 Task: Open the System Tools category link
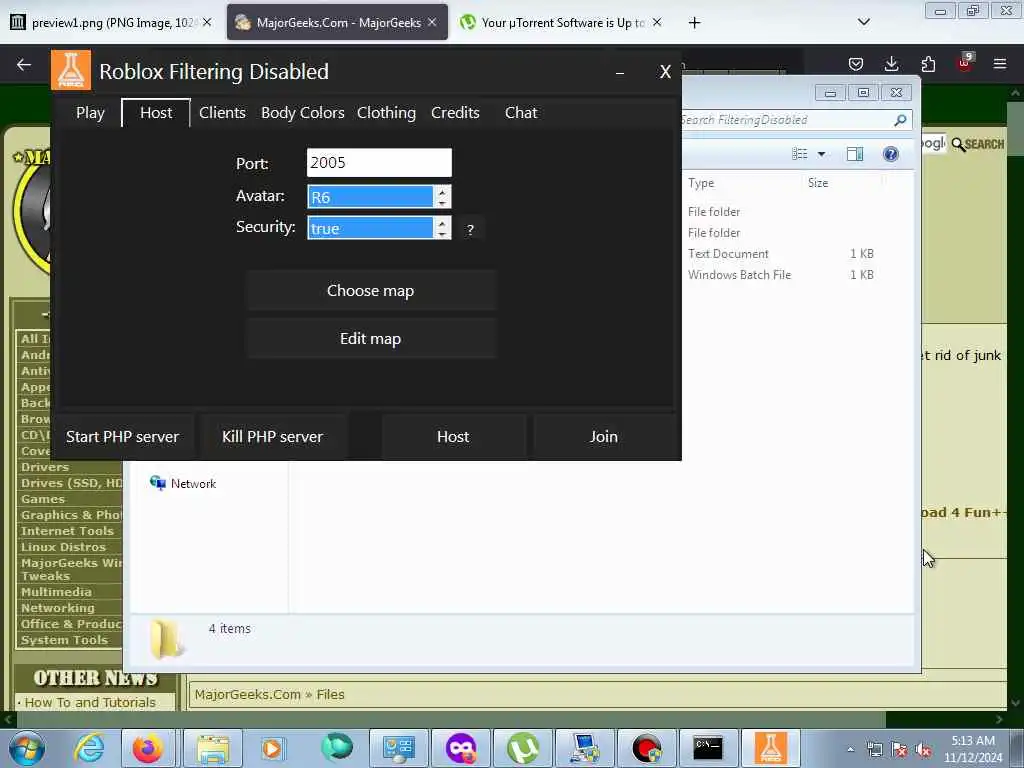[x=64, y=640]
